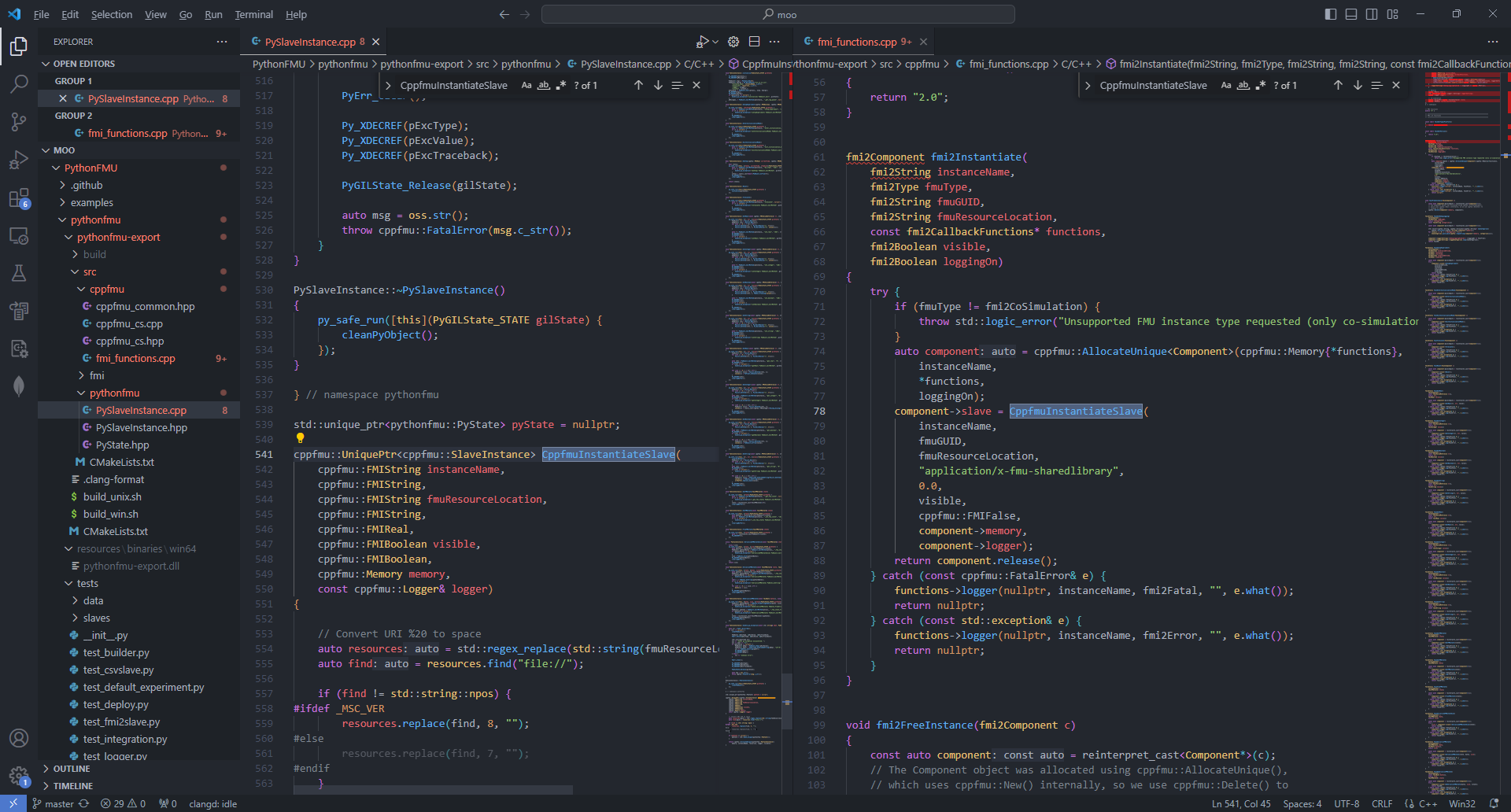Toggle Panel visibility in title bar
Screen dimensions: 1511x812
coord(1351,14)
